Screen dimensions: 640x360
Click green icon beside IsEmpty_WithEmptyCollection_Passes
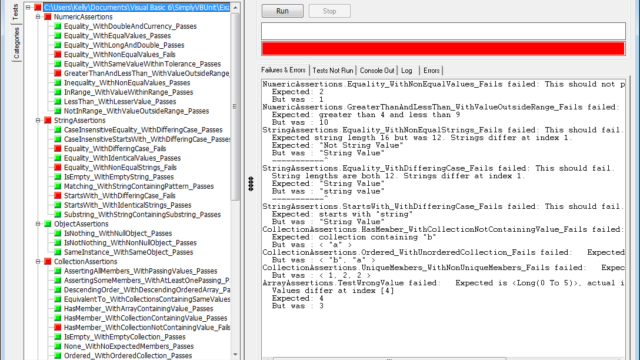(x=58, y=337)
